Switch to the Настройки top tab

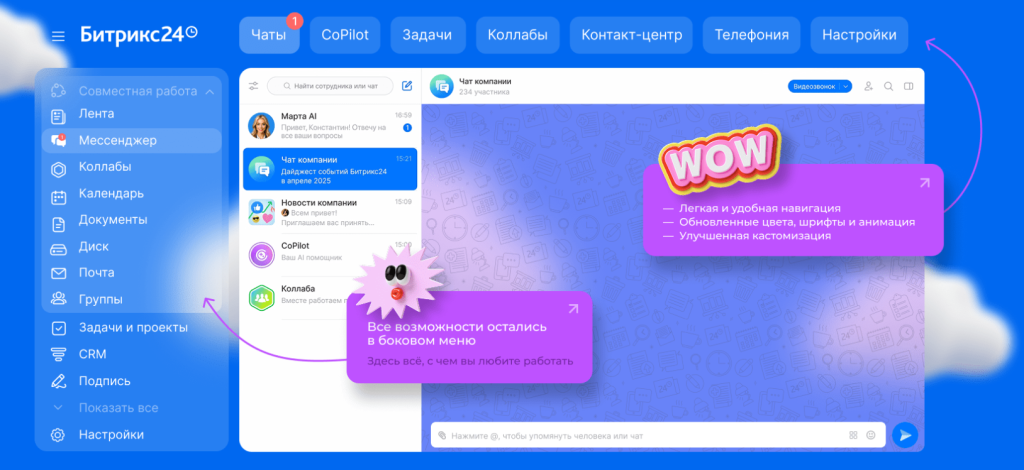[x=859, y=35]
